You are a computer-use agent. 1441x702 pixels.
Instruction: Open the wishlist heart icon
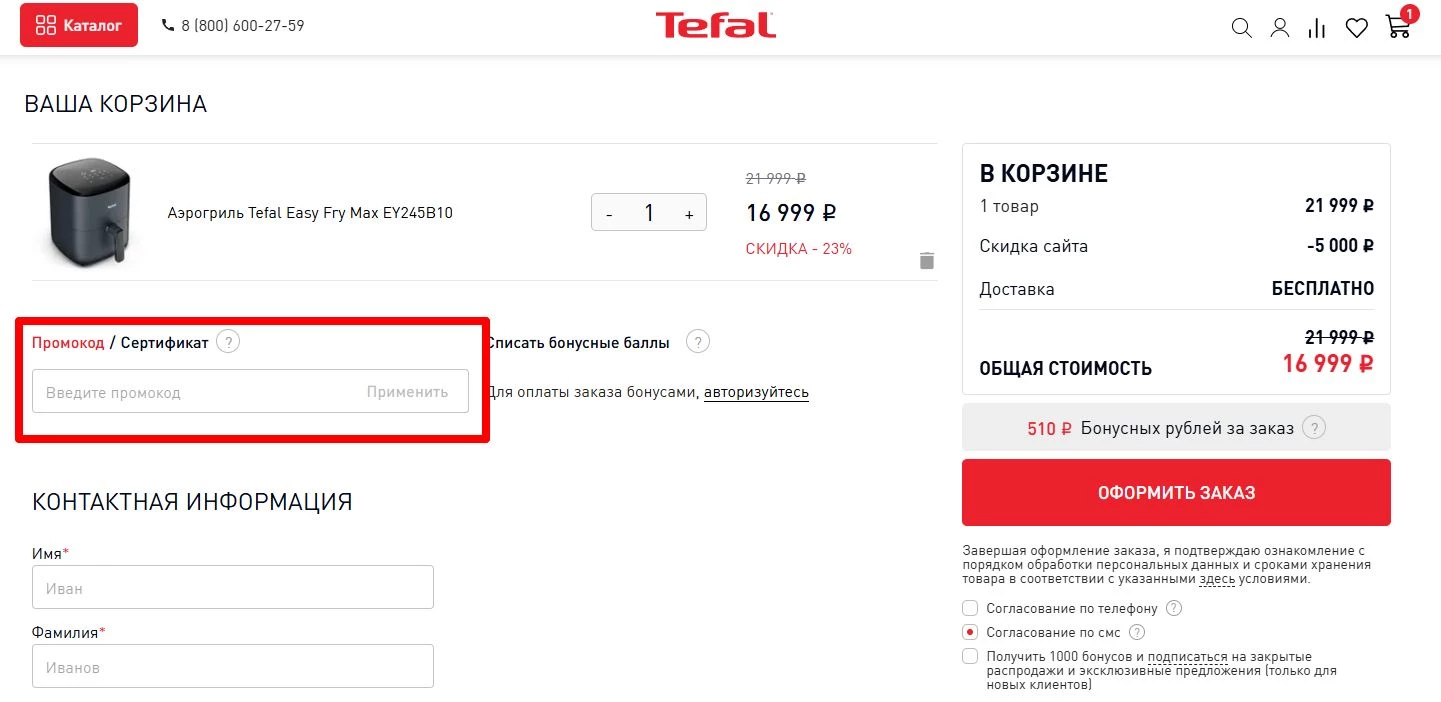coord(1356,28)
